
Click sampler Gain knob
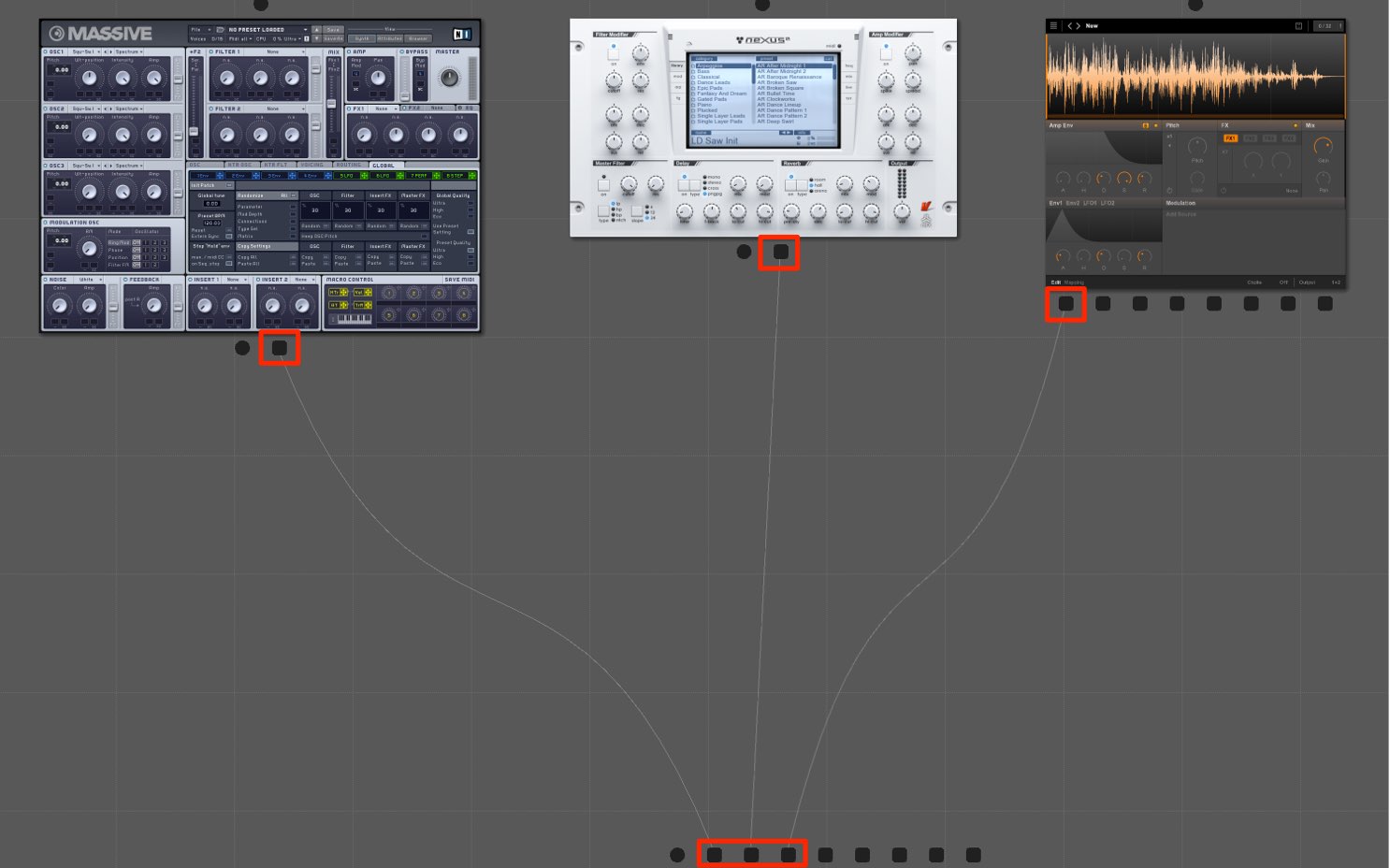click(x=1323, y=146)
